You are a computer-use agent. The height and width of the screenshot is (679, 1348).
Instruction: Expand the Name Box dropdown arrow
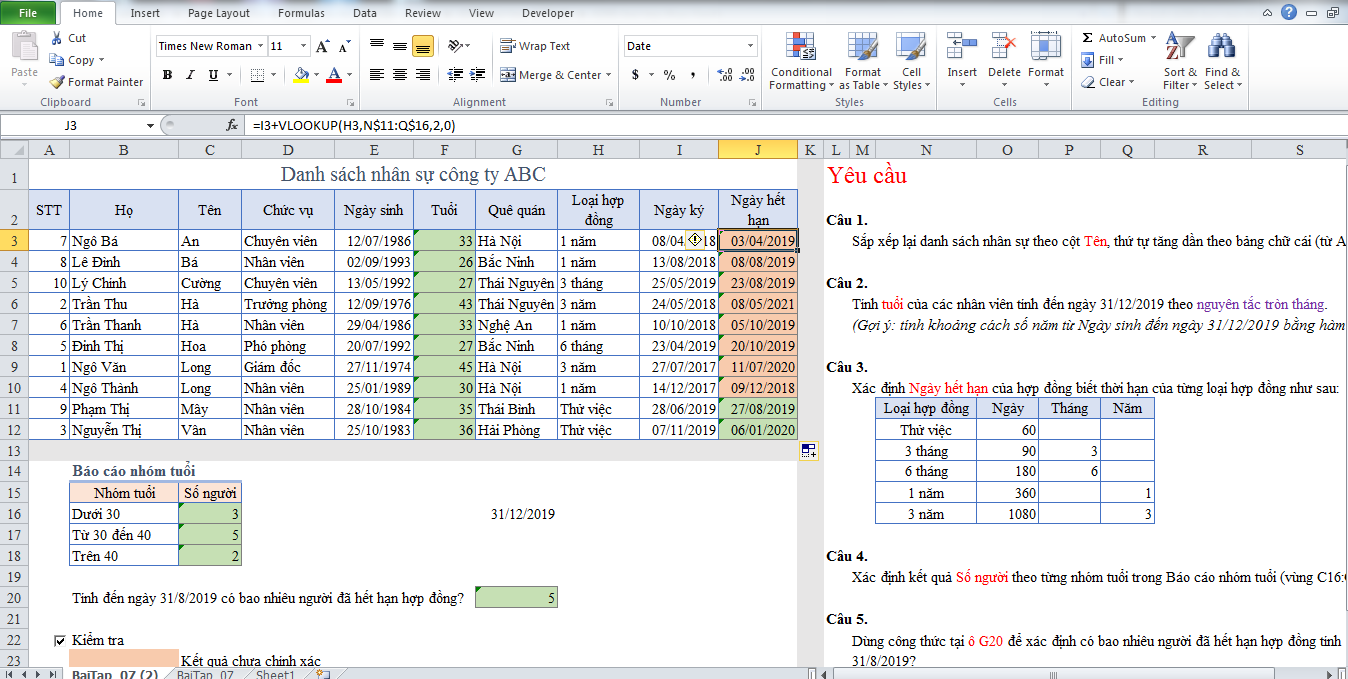point(150,126)
